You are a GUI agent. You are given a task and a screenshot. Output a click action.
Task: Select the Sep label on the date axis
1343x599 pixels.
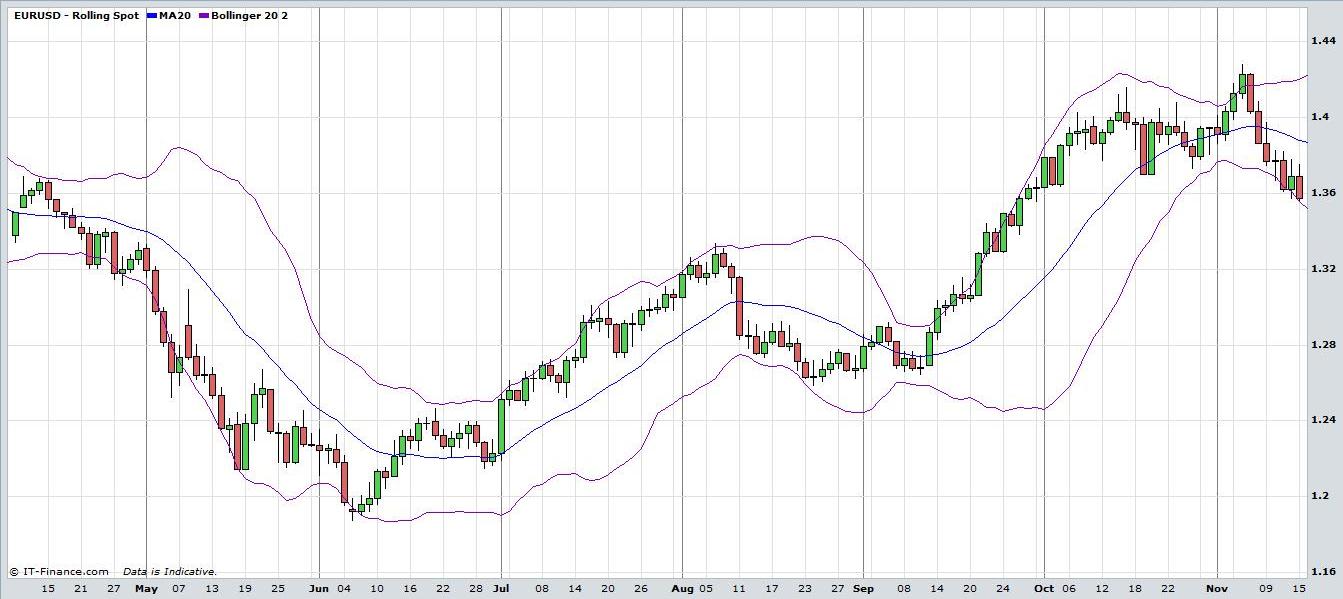[863, 589]
